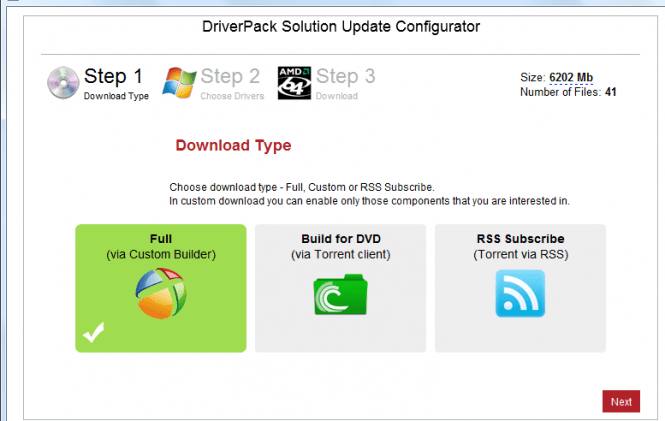Go to Step 2 Choose Drivers
This screenshot has width=665, height=421.
point(213,83)
